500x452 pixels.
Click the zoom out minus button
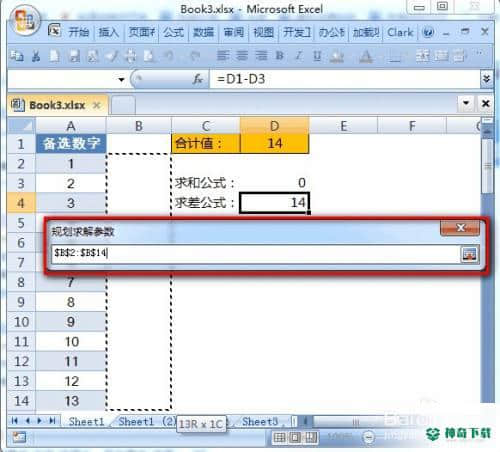pos(369,437)
